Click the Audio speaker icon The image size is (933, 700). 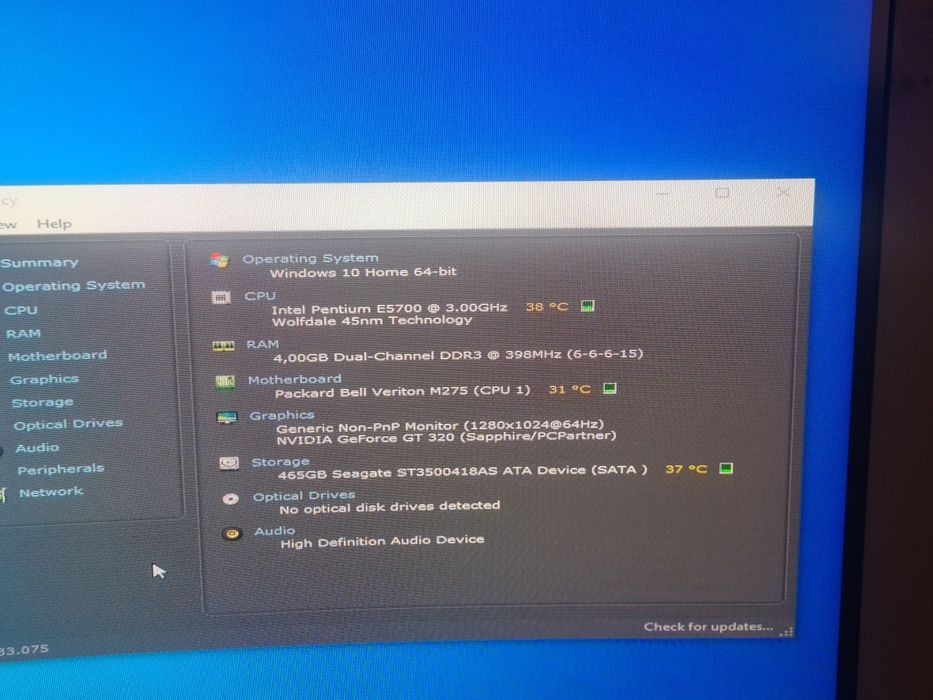click(232, 533)
